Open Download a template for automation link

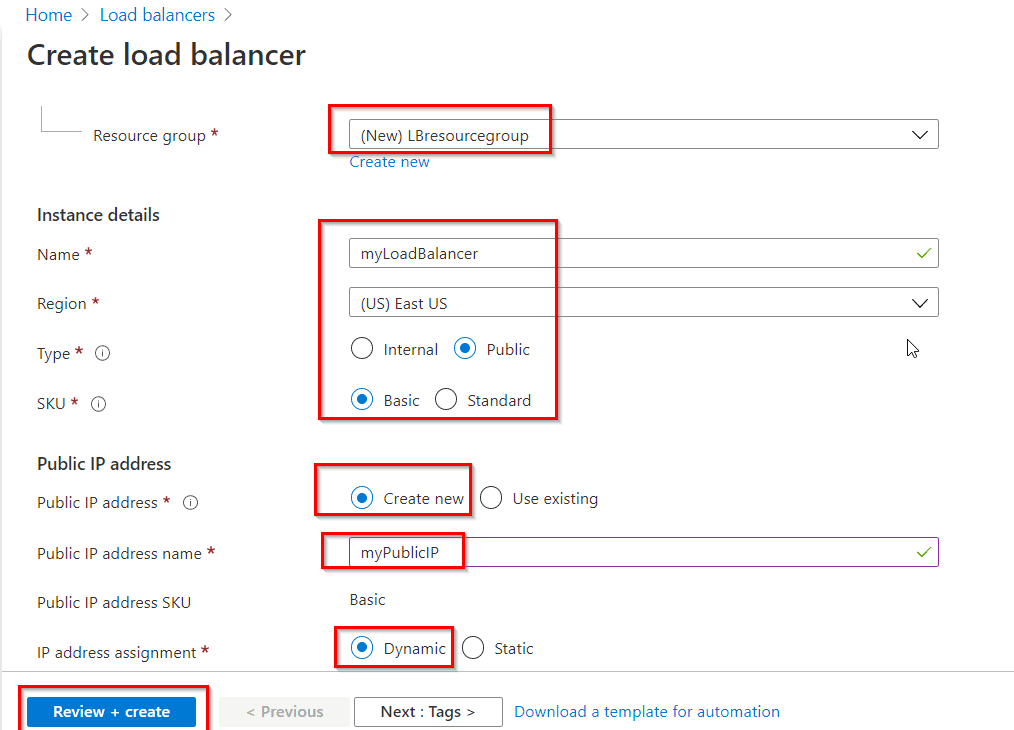(646, 711)
